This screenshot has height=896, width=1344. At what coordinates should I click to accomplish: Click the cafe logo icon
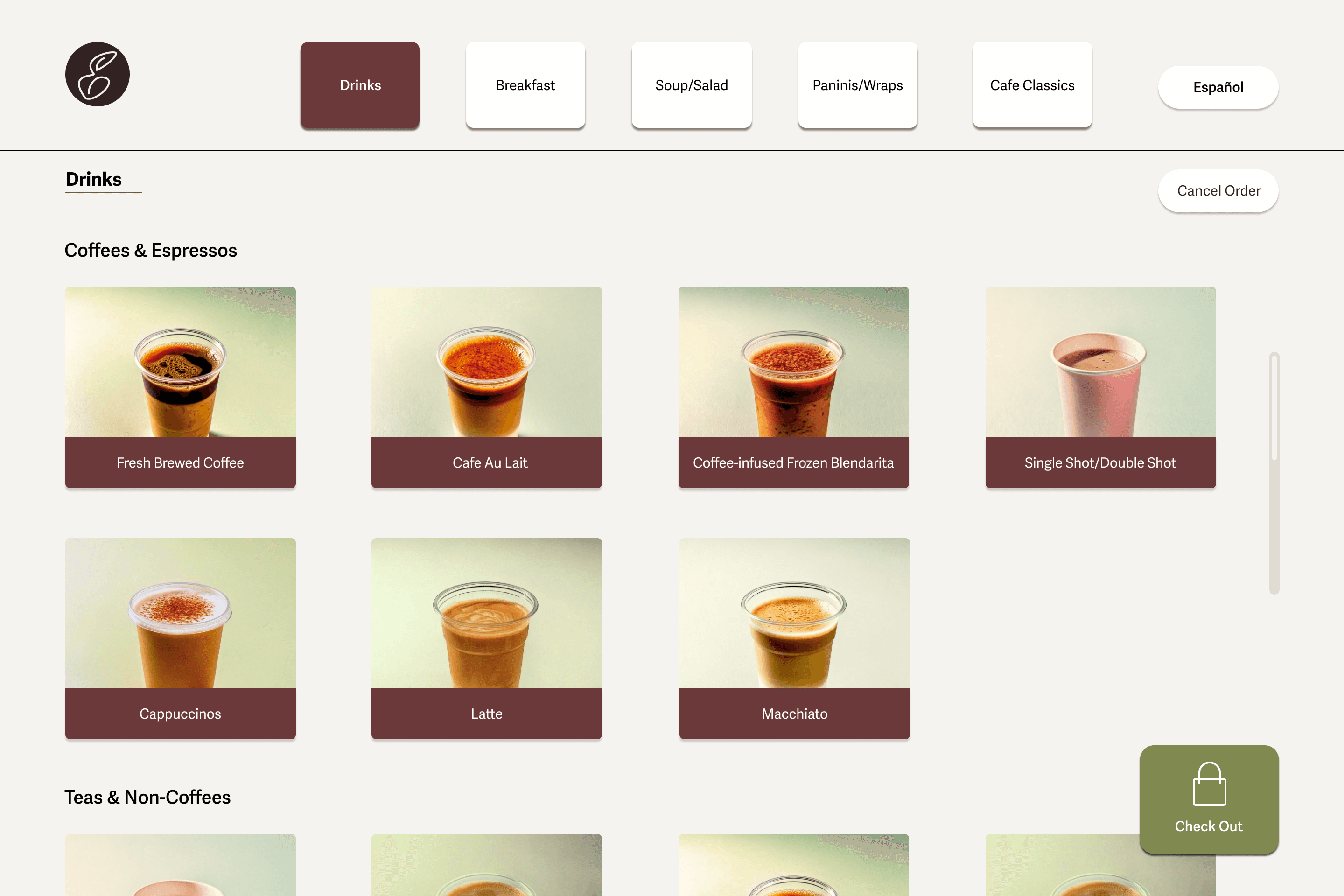(x=97, y=74)
